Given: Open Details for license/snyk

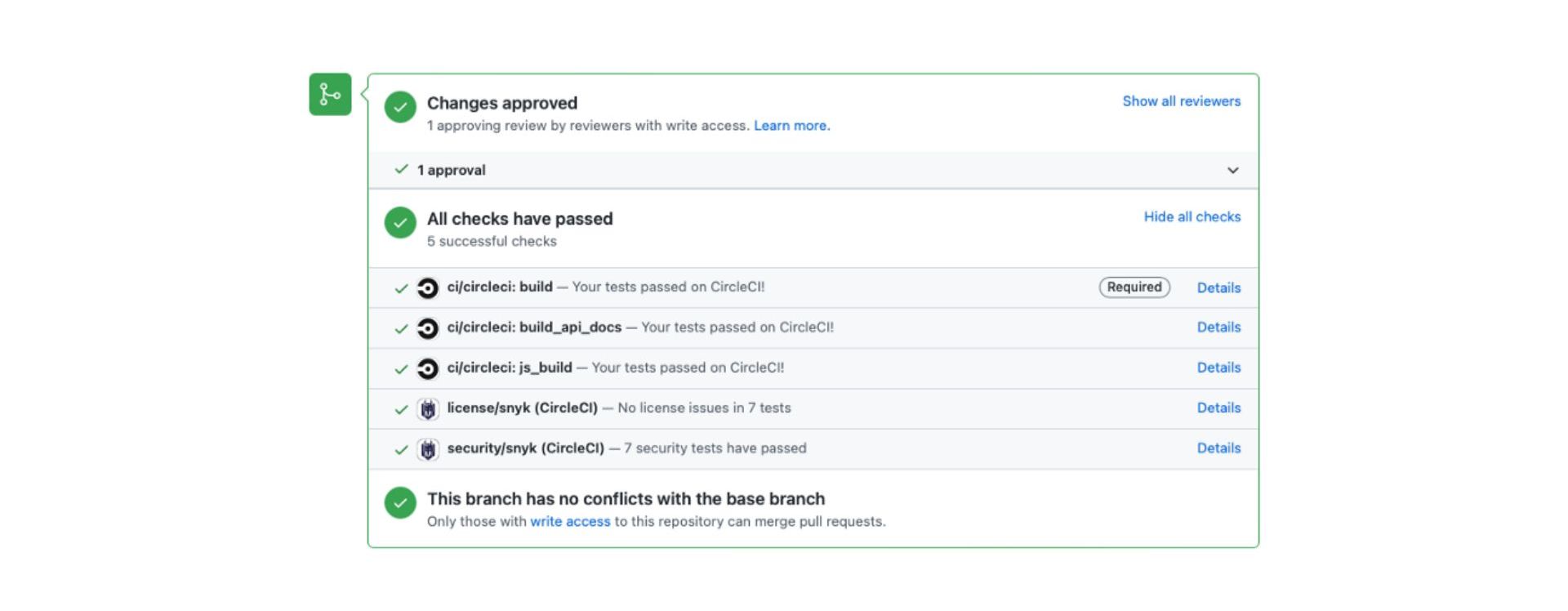Looking at the screenshot, I should coord(1218,408).
